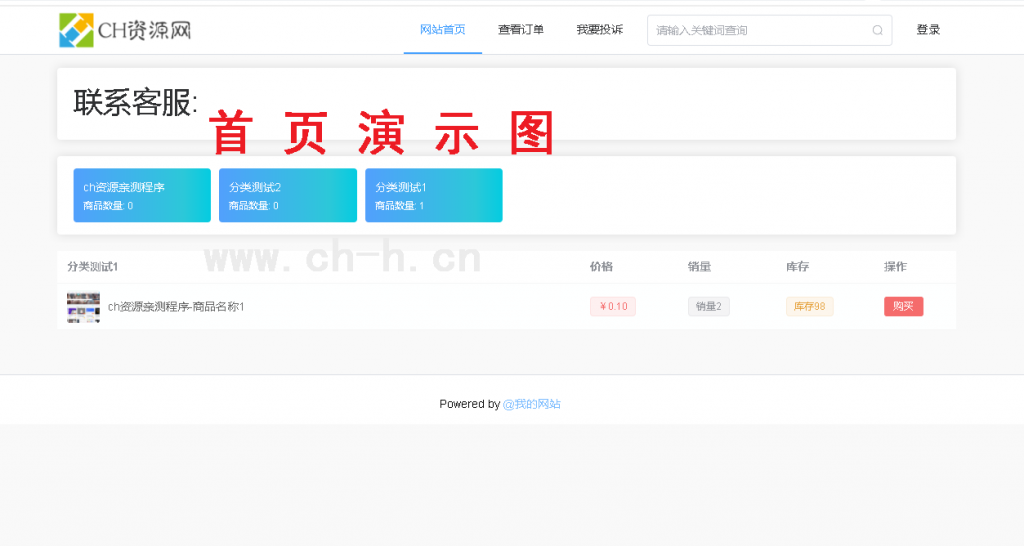Click the CH资源网 site title text

144,30
